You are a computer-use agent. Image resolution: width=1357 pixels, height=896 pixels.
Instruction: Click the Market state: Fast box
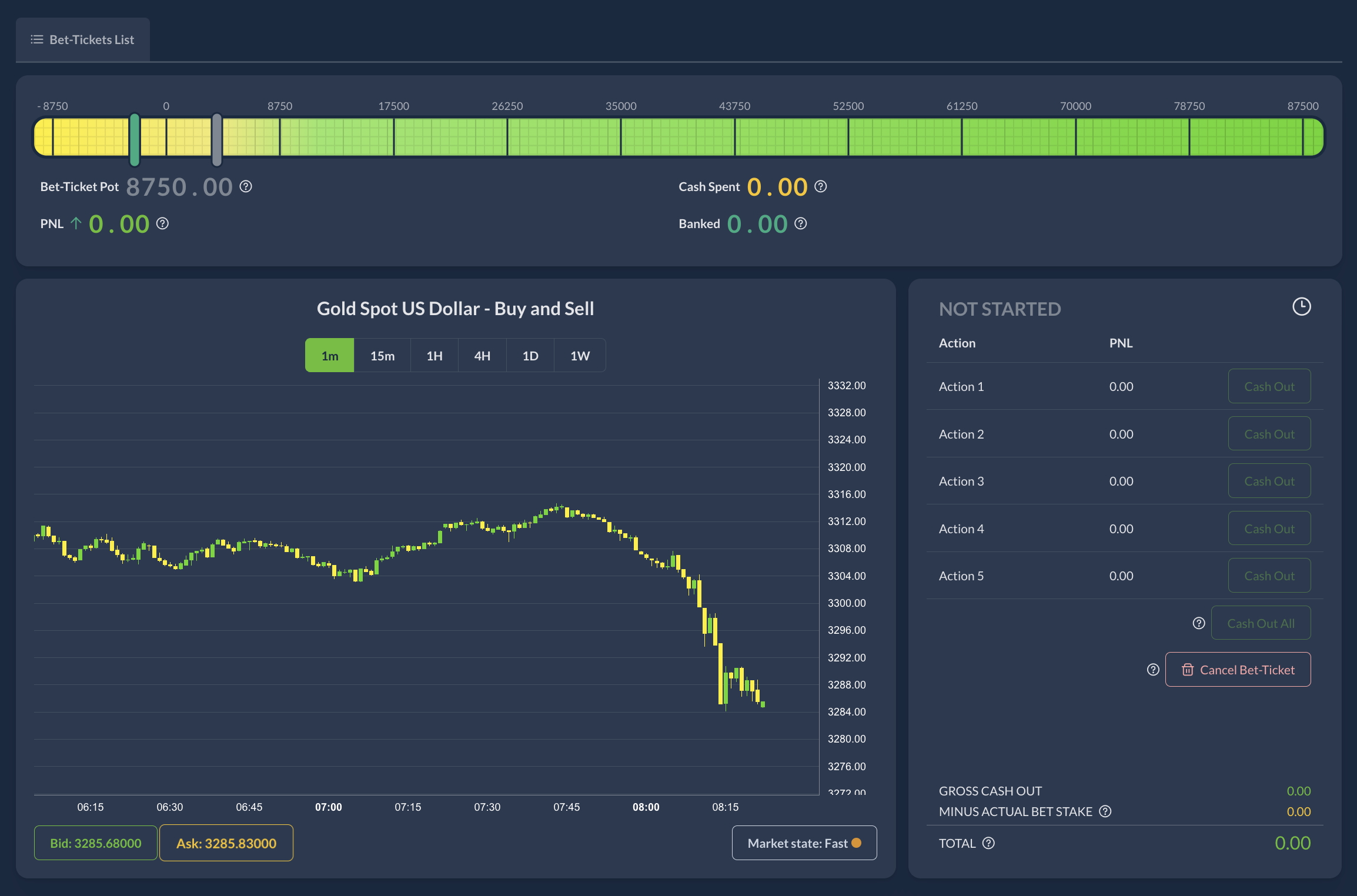(804, 843)
